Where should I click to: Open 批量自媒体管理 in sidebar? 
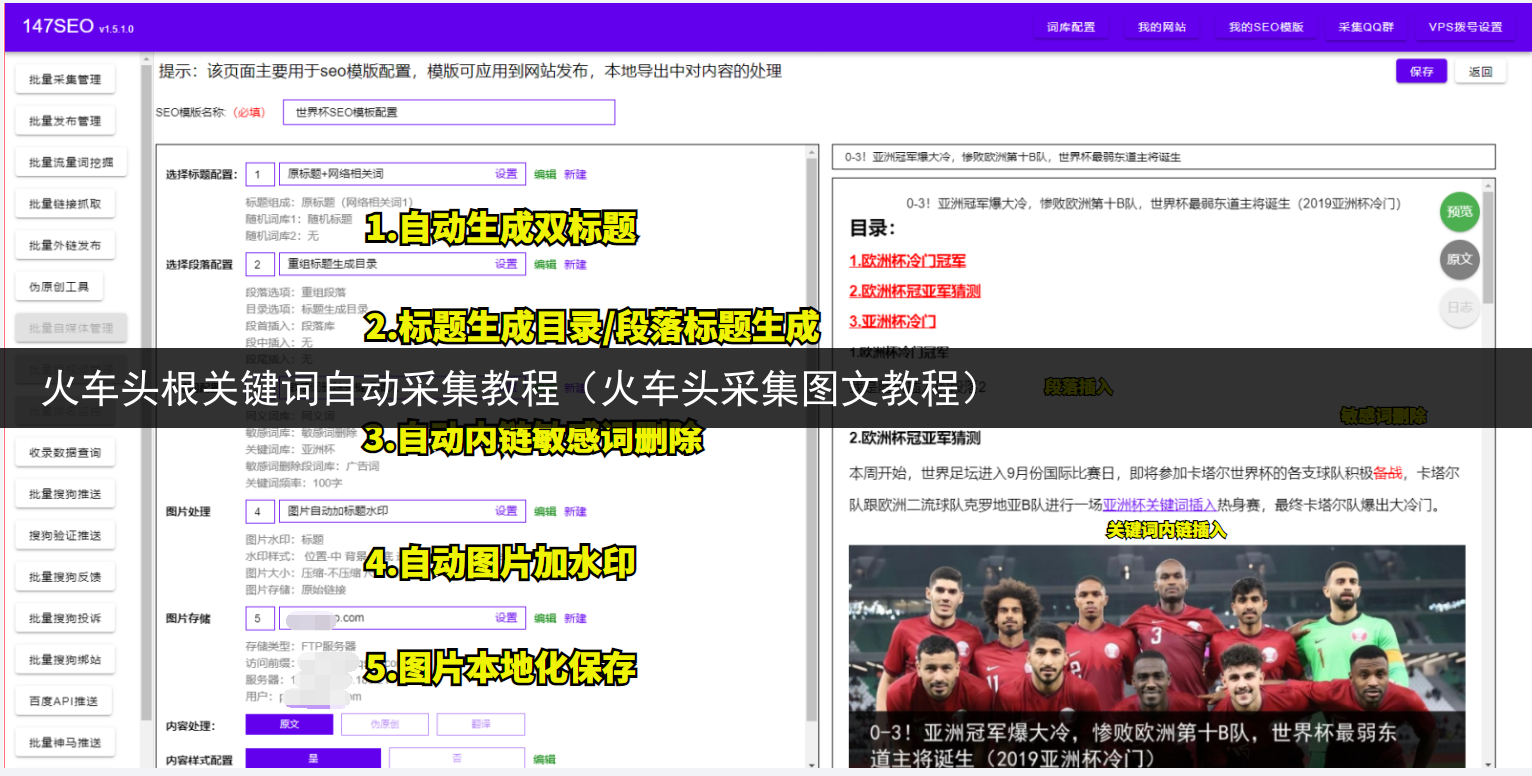pyautogui.click(x=71, y=328)
